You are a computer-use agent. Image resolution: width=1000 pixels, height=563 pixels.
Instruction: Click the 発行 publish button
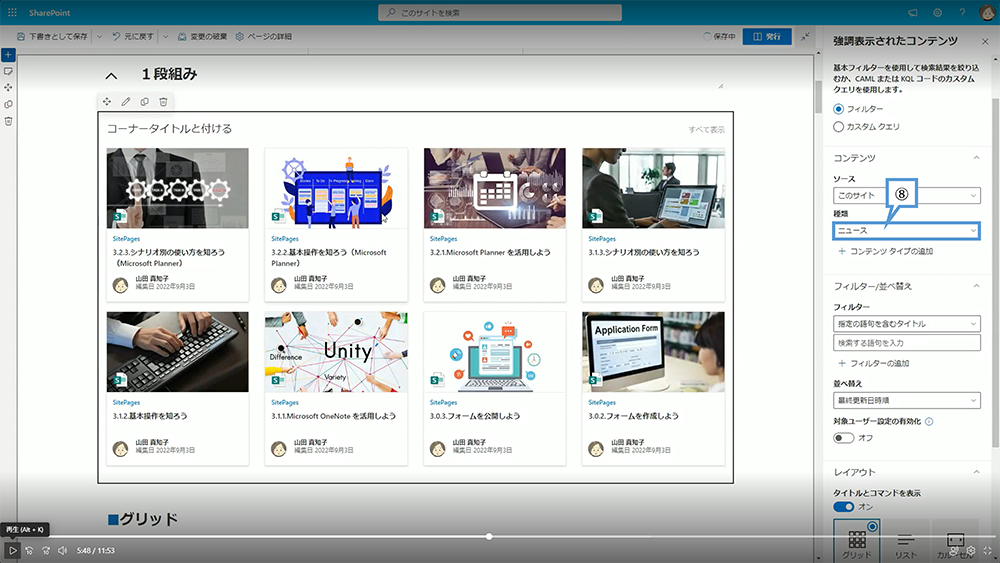(767, 36)
